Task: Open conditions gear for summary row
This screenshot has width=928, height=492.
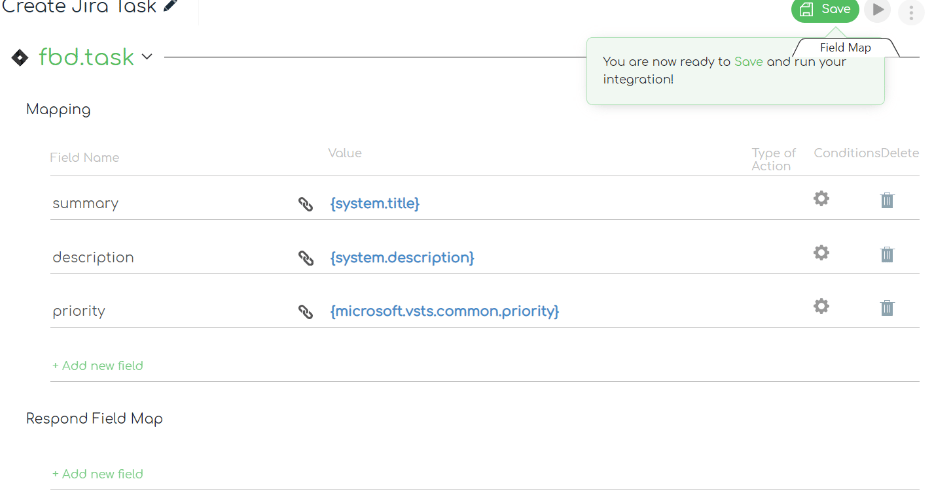Action: (x=821, y=198)
